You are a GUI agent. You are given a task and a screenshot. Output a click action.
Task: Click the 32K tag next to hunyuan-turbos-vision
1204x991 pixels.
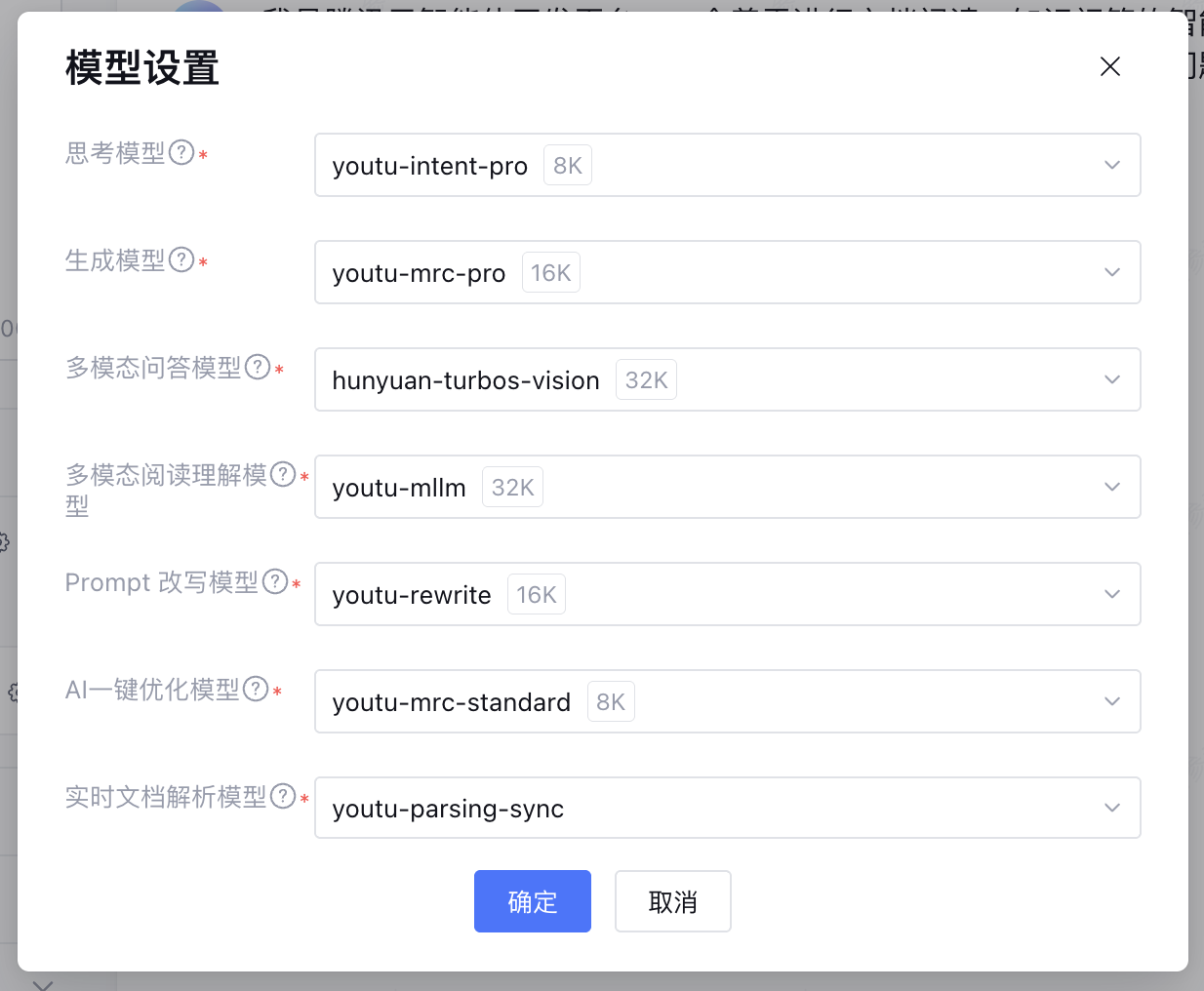click(x=646, y=380)
